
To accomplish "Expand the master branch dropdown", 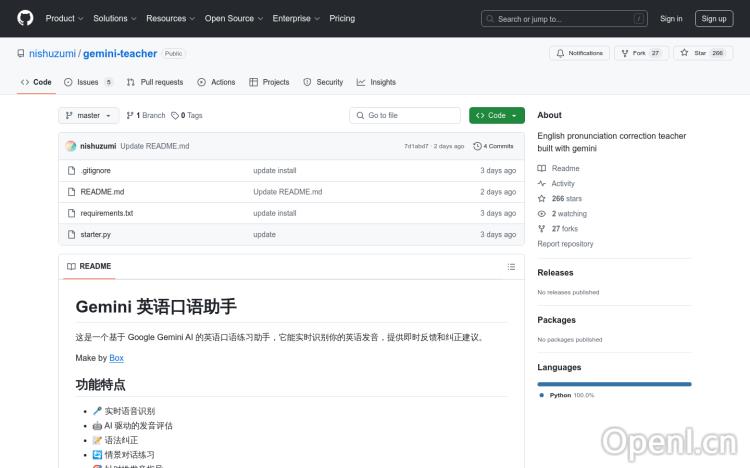I will [89, 116].
